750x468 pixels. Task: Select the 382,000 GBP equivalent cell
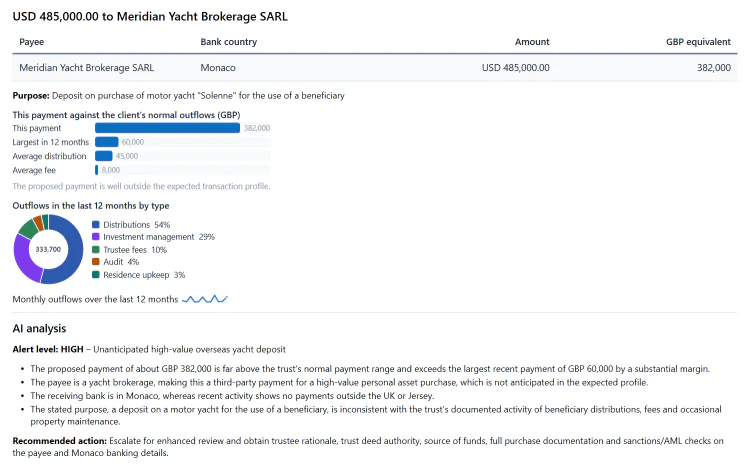coord(714,67)
